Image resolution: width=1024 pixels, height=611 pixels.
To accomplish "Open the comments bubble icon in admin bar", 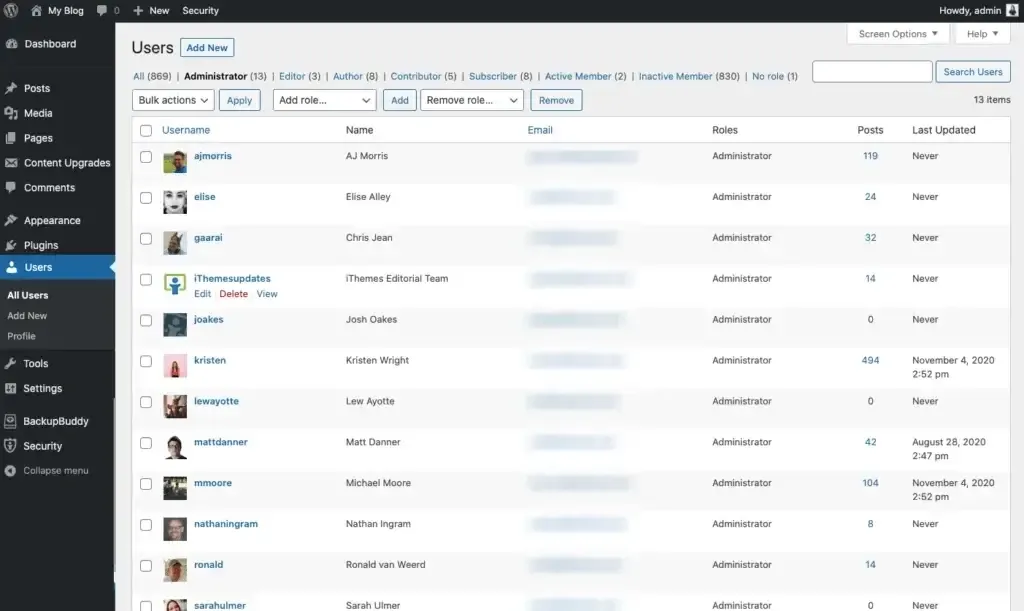I will [x=103, y=10].
